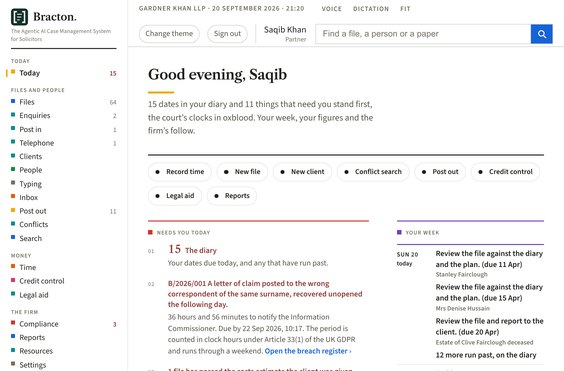Screen dimensions: 564x371
Task: Select Telephone in the sidebar
Action: pos(36,143)
